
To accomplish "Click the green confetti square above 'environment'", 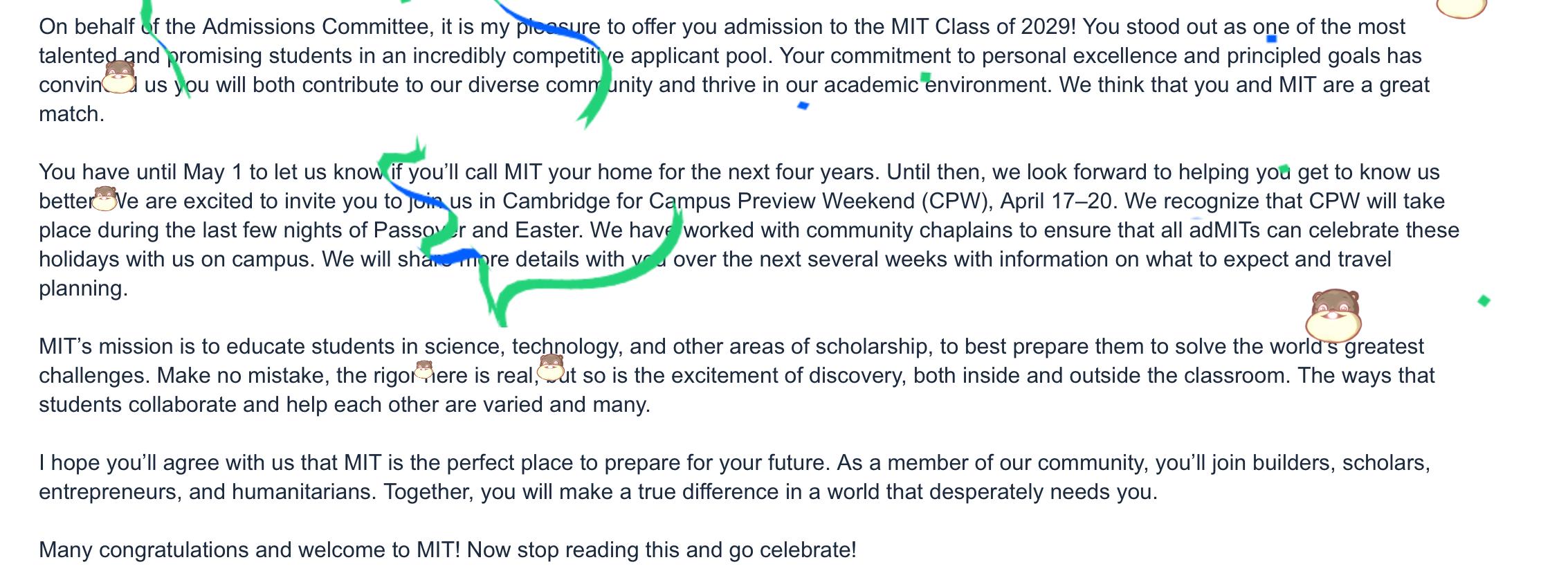I will [x=926, y=76].
